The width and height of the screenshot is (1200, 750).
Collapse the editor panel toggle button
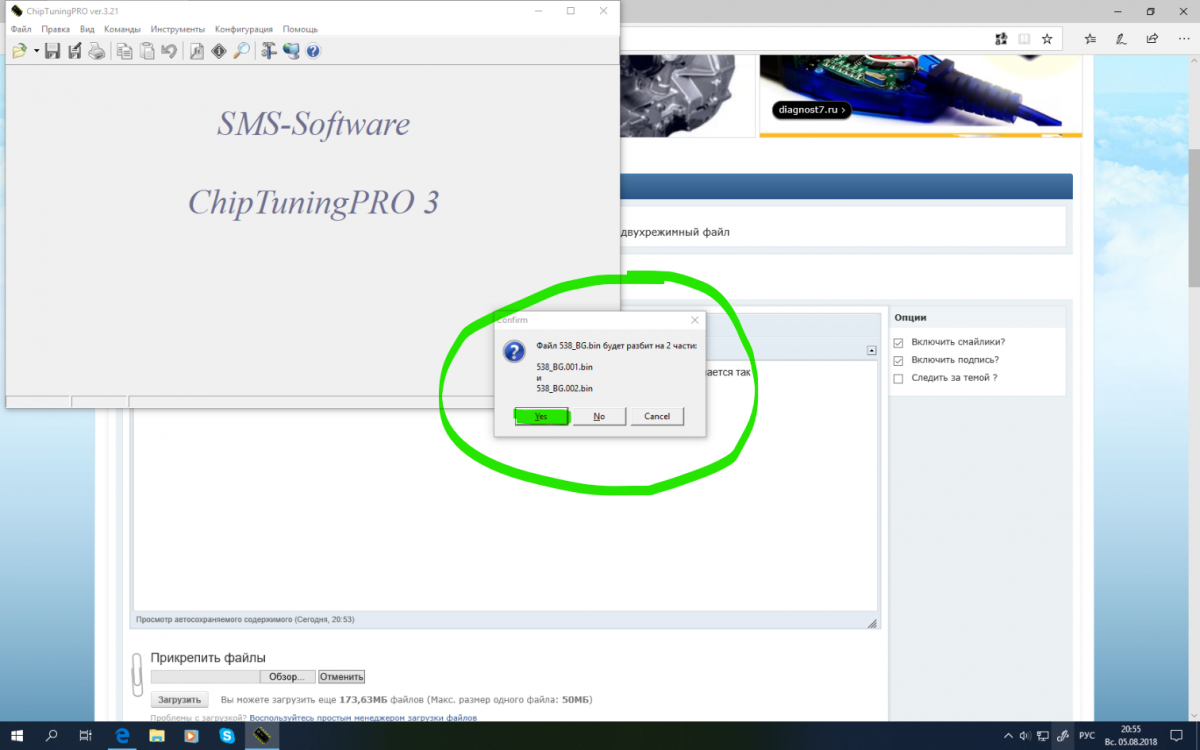point(871,351)
